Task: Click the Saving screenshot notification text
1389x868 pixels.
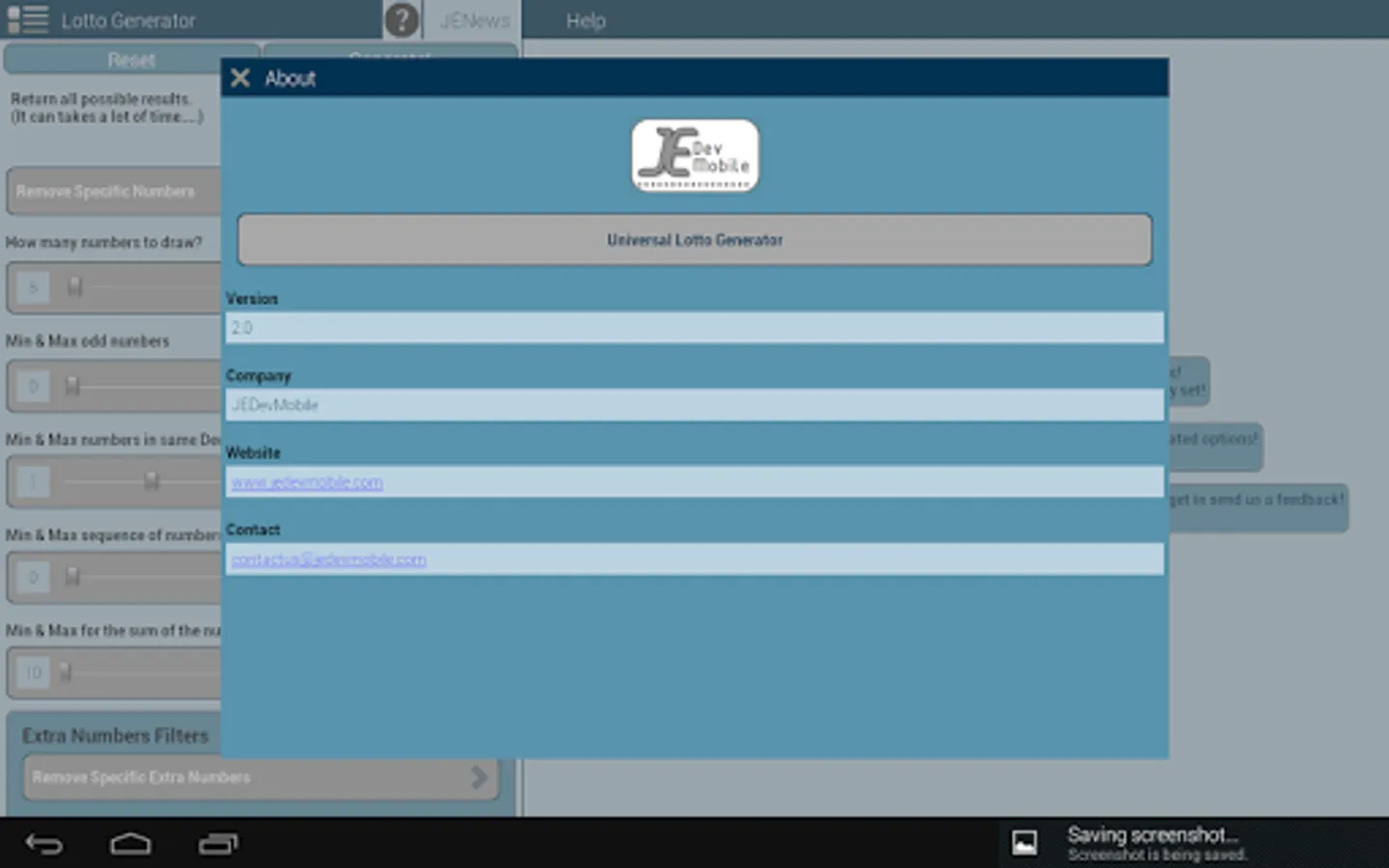Action: tap(1157, 843)
